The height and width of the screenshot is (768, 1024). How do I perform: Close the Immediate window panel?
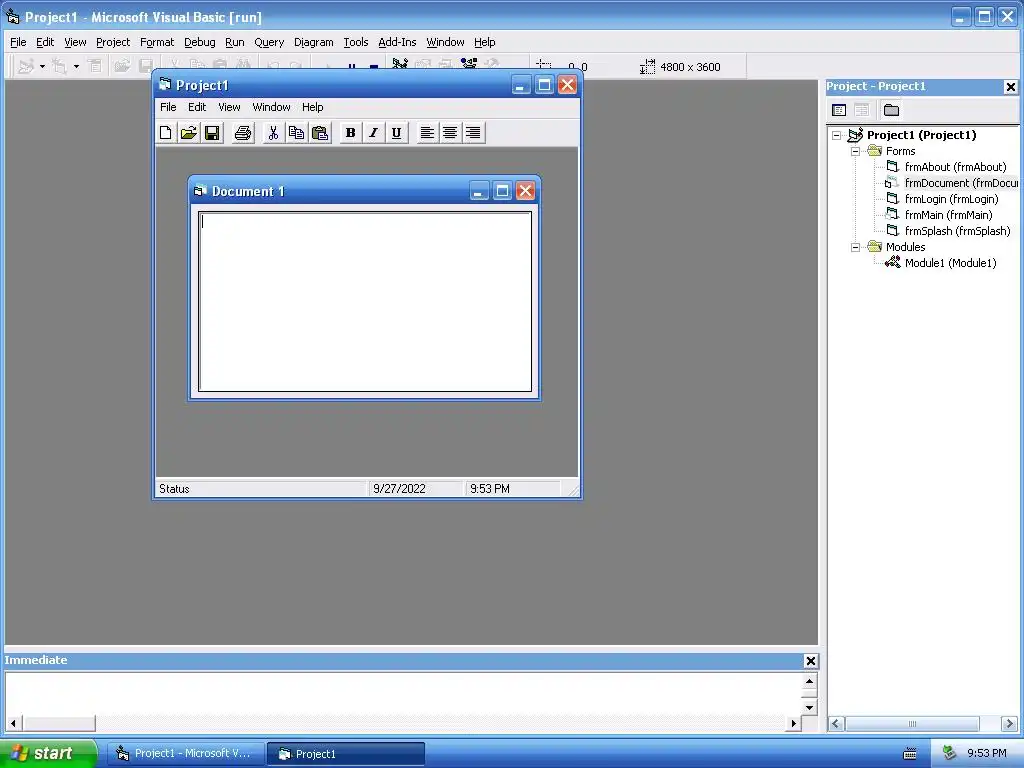[x=810, y=661]
